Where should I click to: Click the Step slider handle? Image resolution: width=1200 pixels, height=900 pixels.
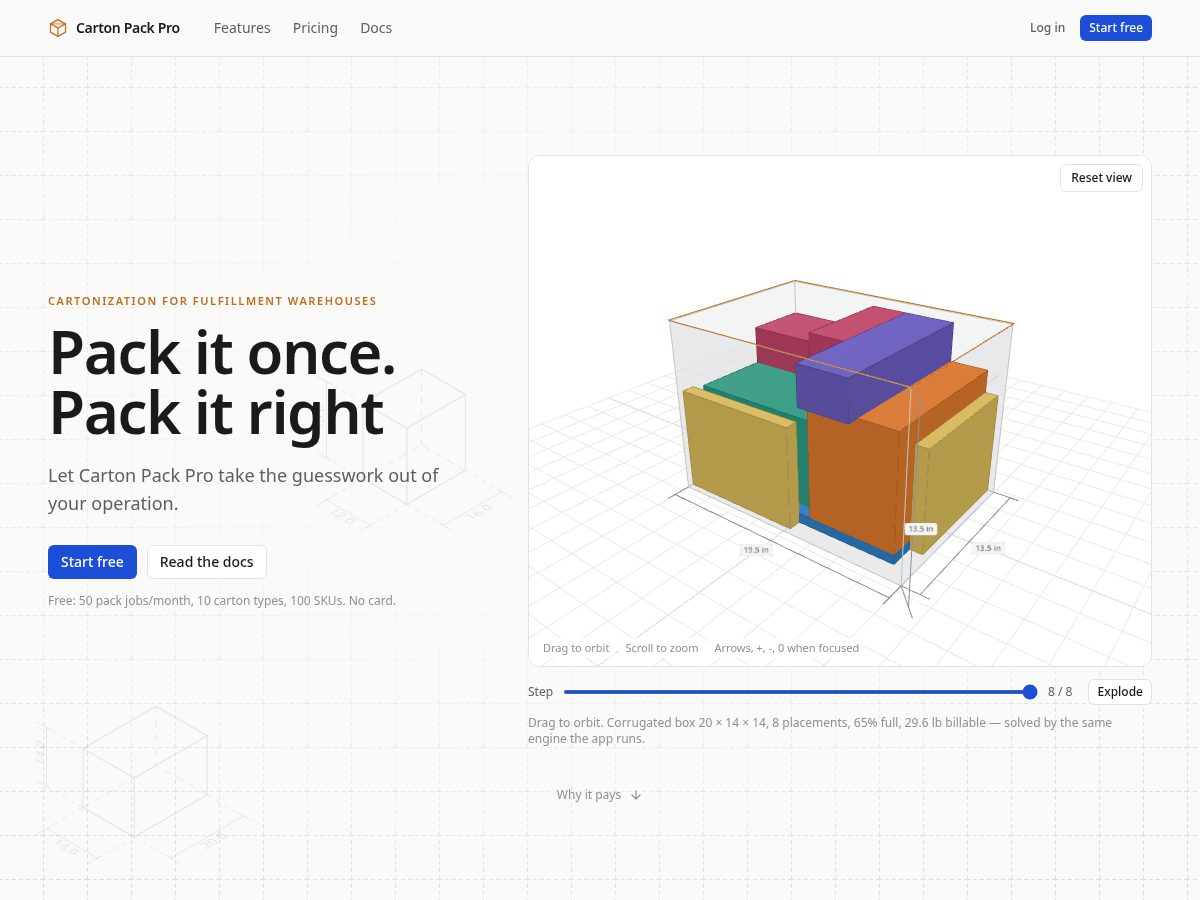[x=1030, y=692]
